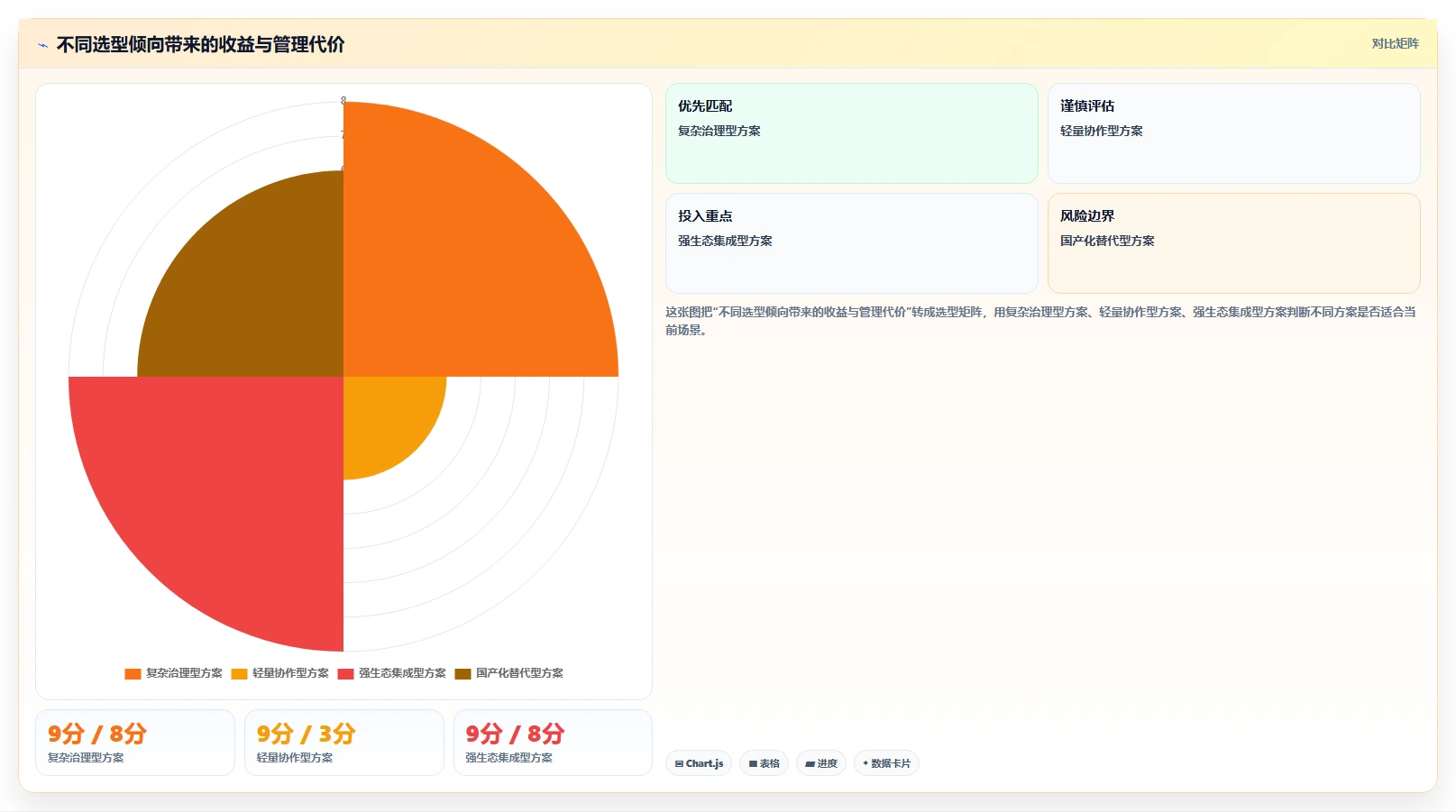1456x812 pixels.
Task: Click the Chart.js tag chip
Action: [x=699, y=763]
